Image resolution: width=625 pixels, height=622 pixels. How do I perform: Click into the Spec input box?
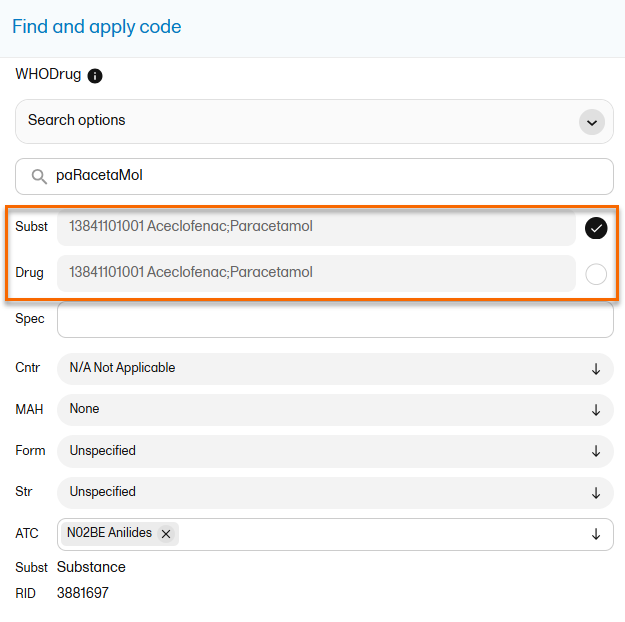(334, 320)
